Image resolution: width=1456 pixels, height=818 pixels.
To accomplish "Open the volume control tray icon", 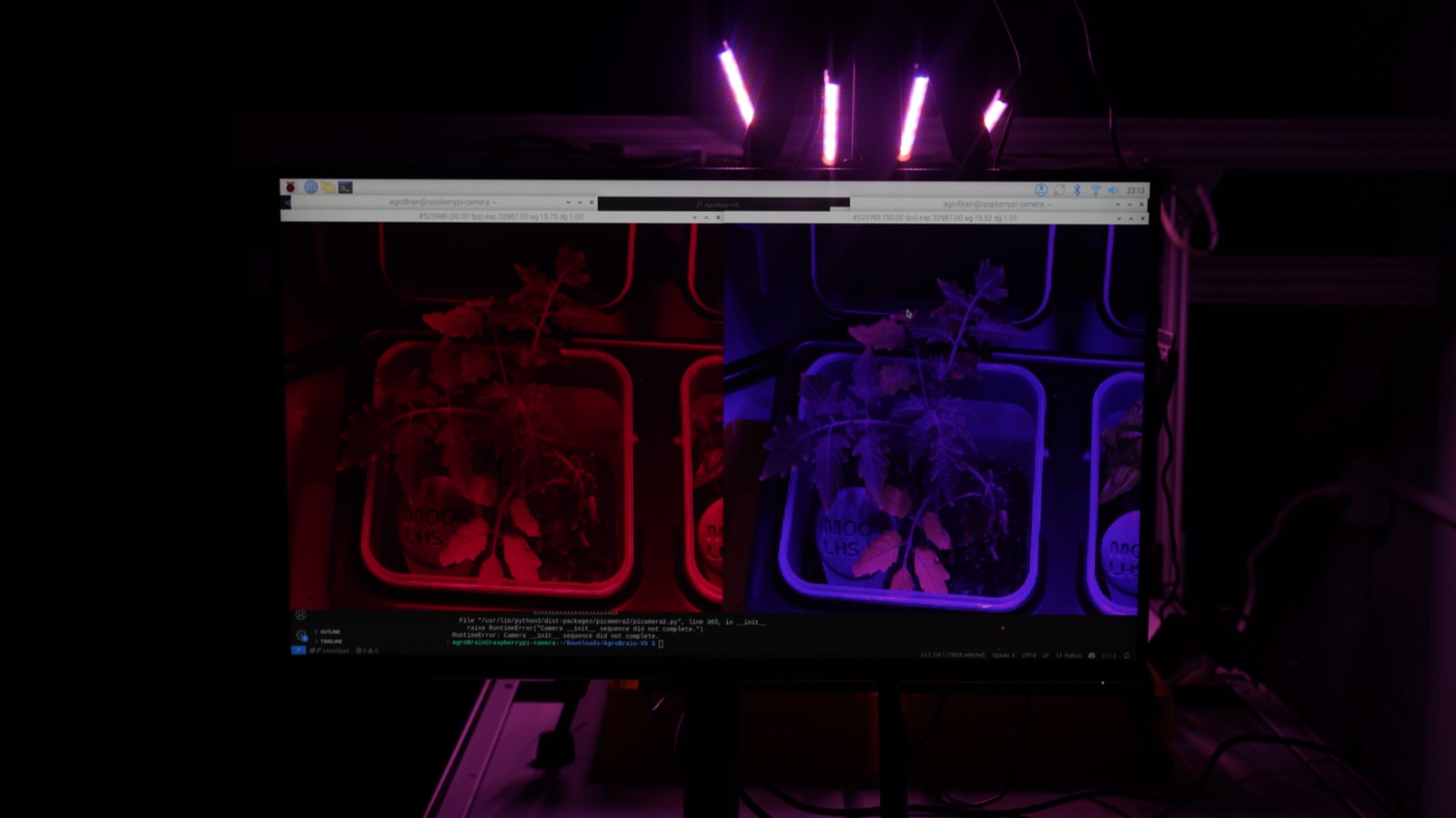I will [1113, 190].
